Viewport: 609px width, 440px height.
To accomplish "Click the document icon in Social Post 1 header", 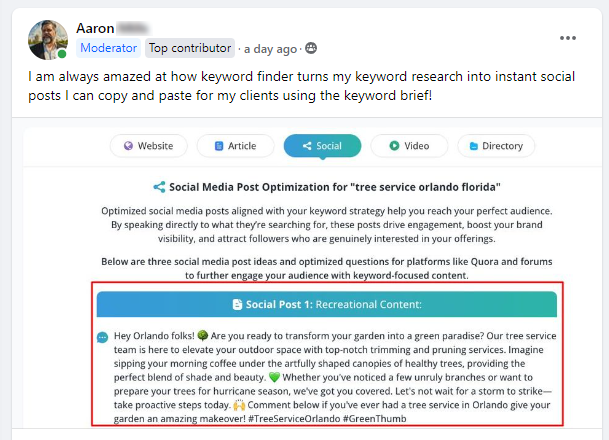I will point(236,303).
